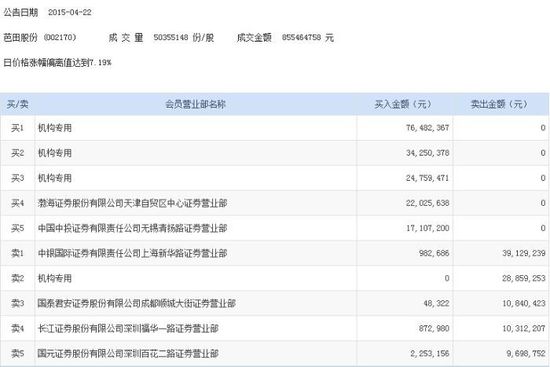Select the buy amount 22,025,638

428,203
